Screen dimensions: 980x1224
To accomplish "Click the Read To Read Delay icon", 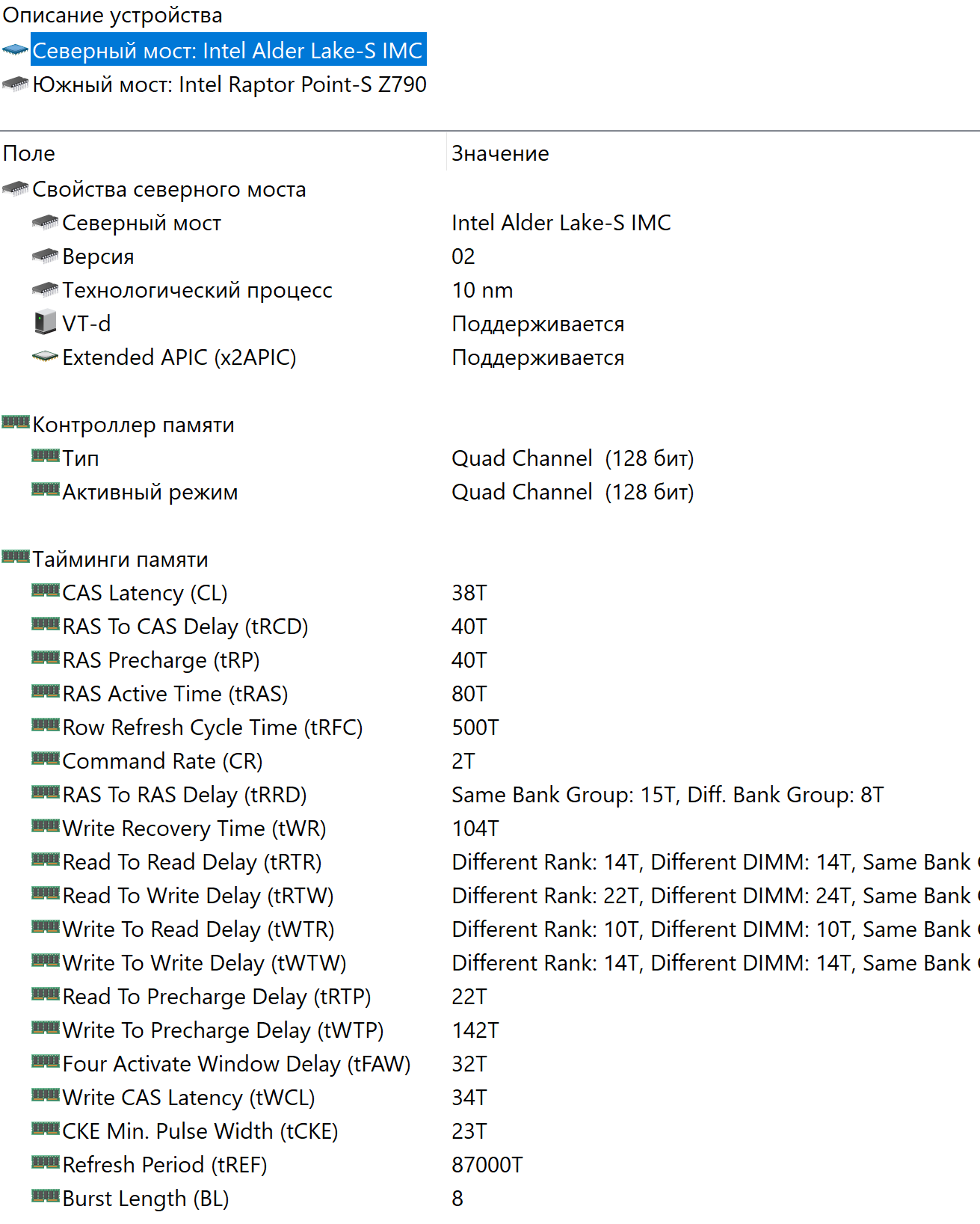I will (x=45, y=860).
